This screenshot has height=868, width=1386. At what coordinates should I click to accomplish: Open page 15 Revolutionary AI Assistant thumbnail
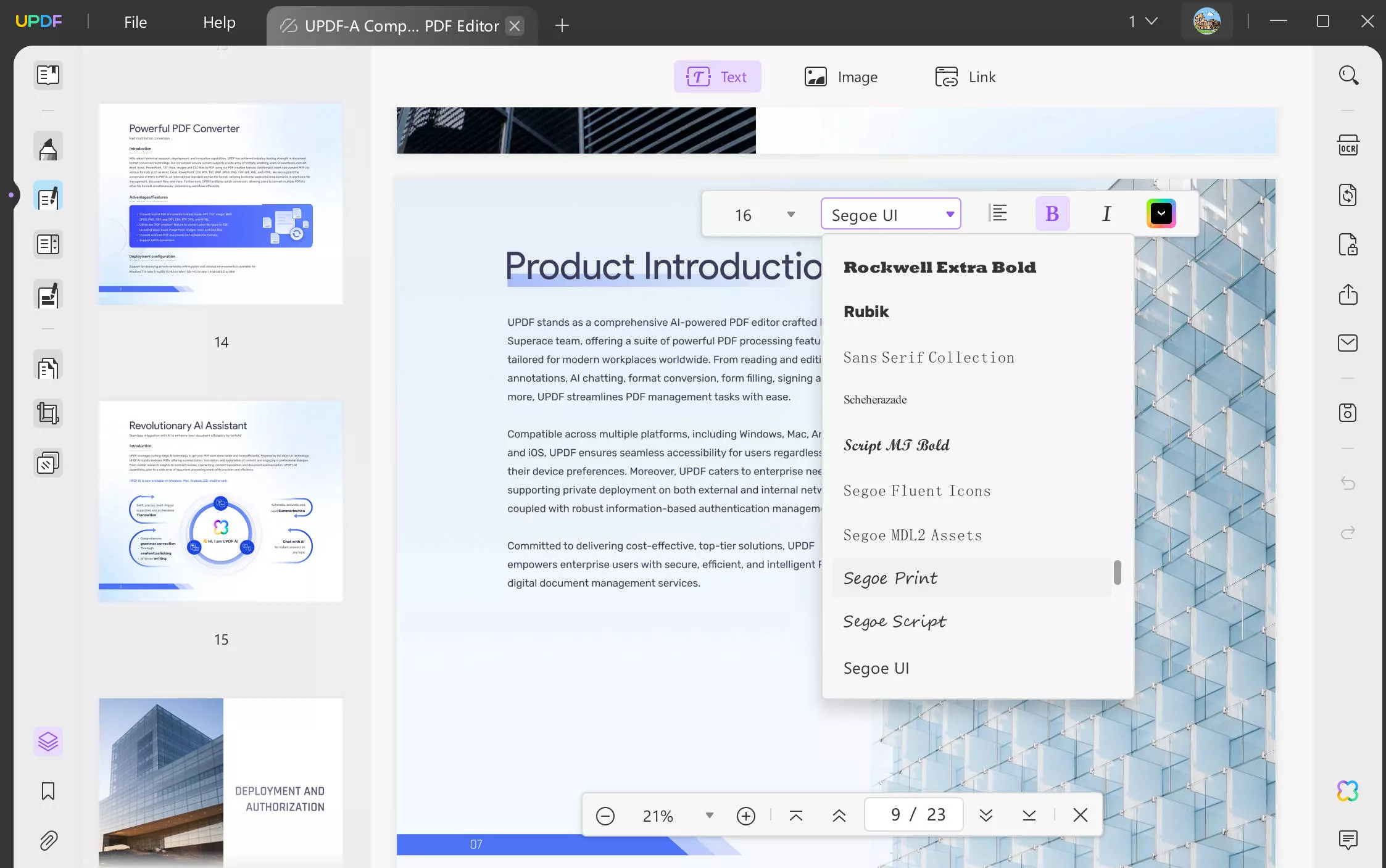pos(221,502)
